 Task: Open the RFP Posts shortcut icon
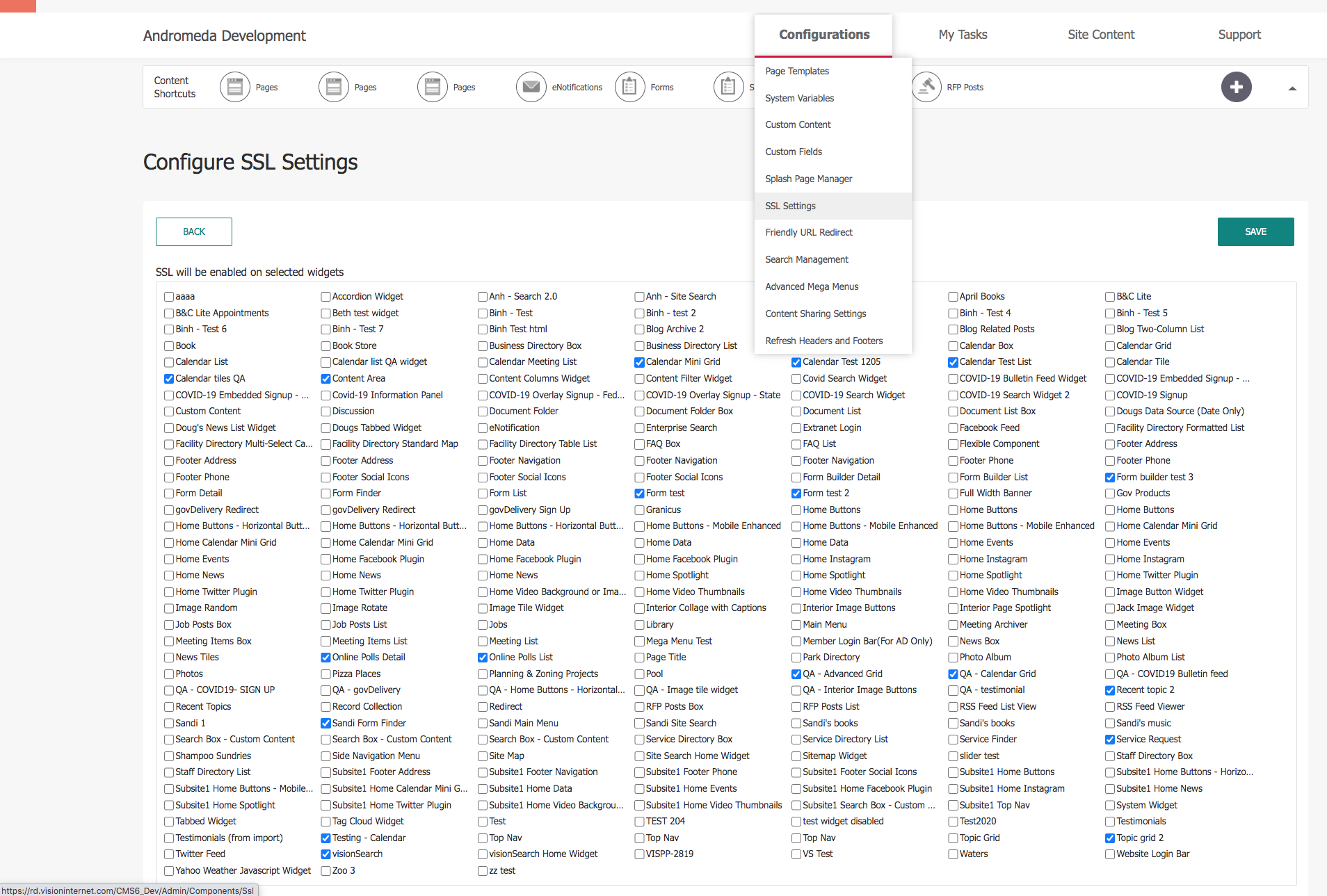tap(927, 87)
